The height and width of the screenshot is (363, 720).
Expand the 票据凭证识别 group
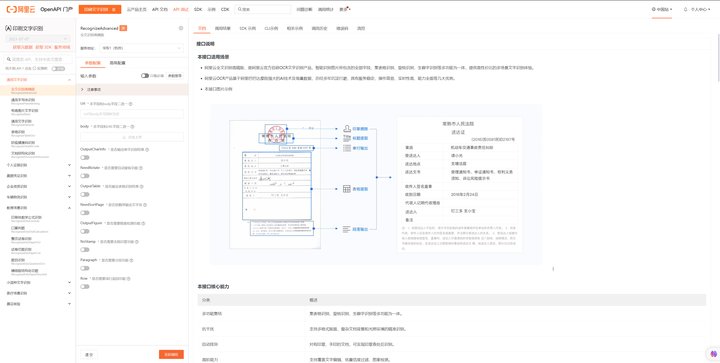pos(37,176)
